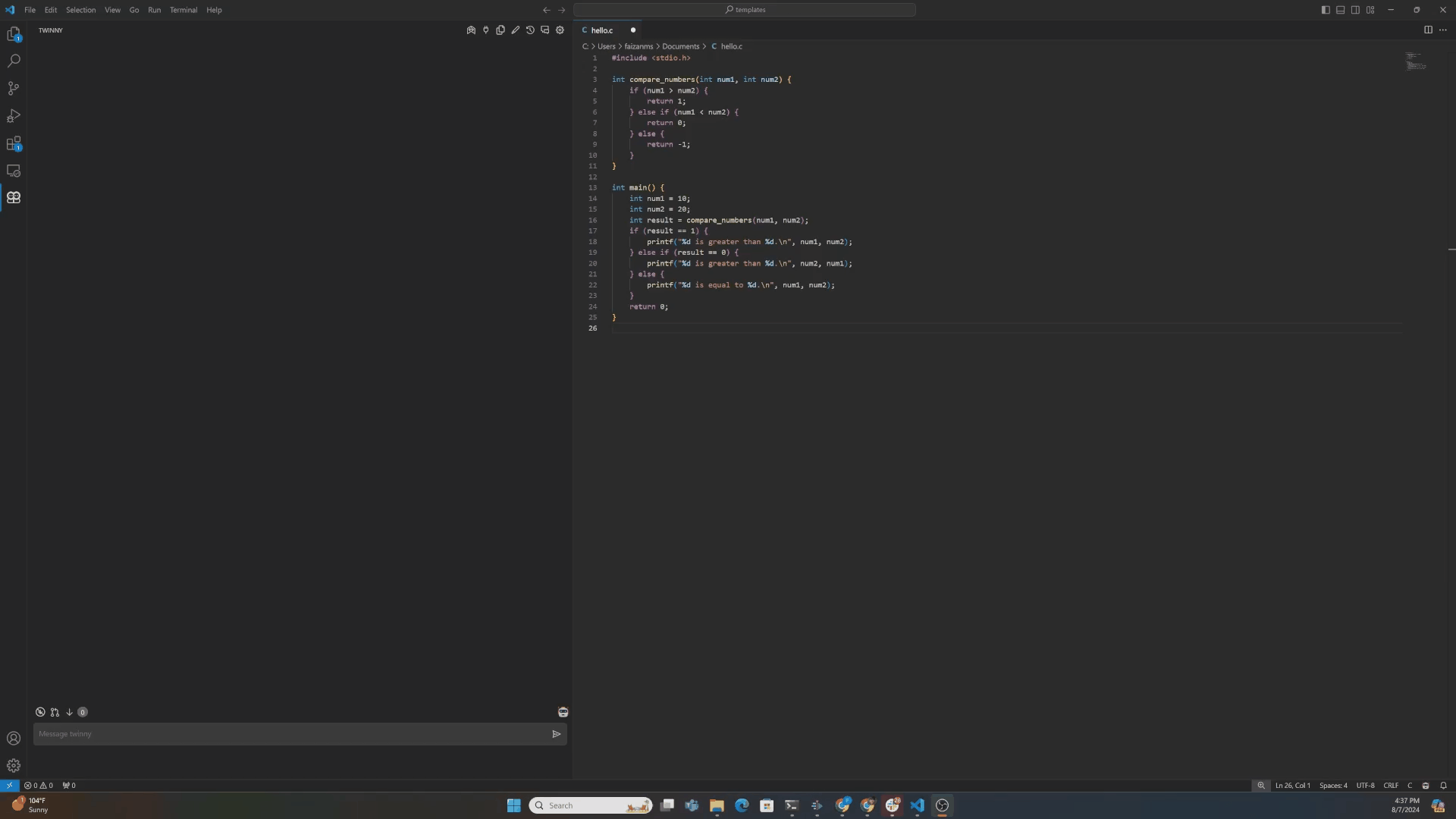
Task: Open File Explorer from taskbar
Action: click(x=717, y=805)
